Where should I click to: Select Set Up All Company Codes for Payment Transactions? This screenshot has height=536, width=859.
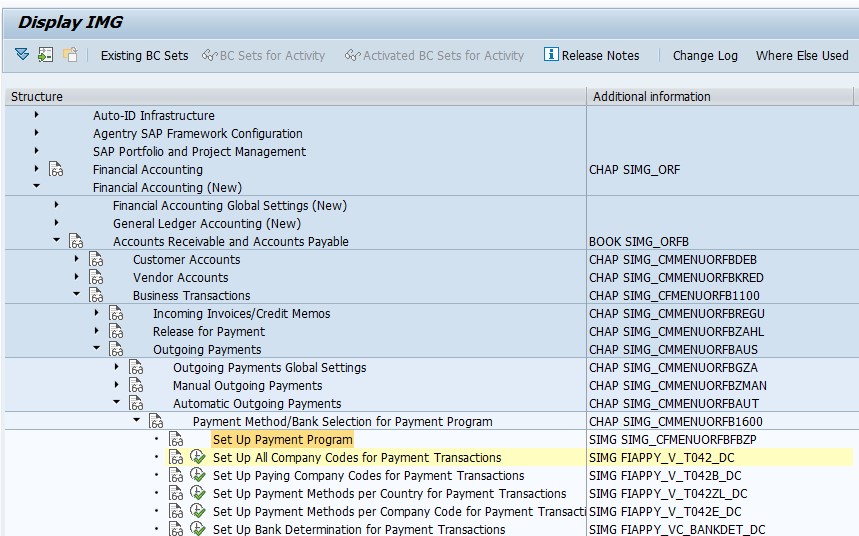click(357, 458)
